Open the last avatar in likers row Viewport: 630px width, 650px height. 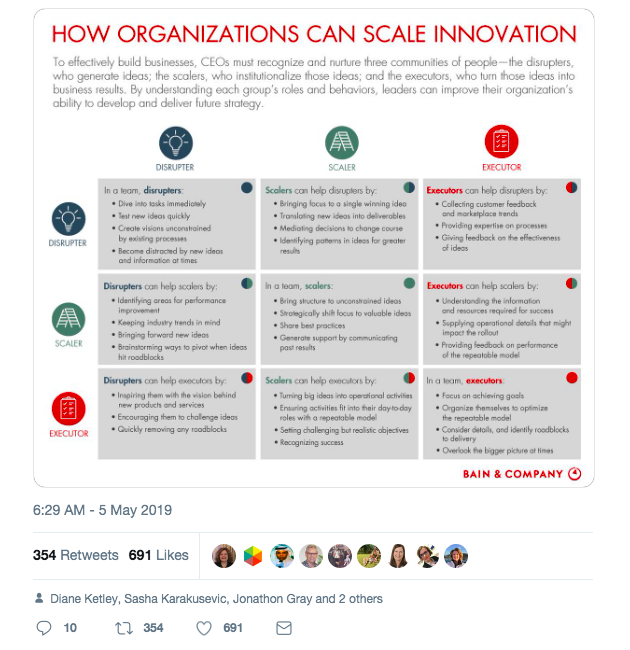(x=456, y=556)
